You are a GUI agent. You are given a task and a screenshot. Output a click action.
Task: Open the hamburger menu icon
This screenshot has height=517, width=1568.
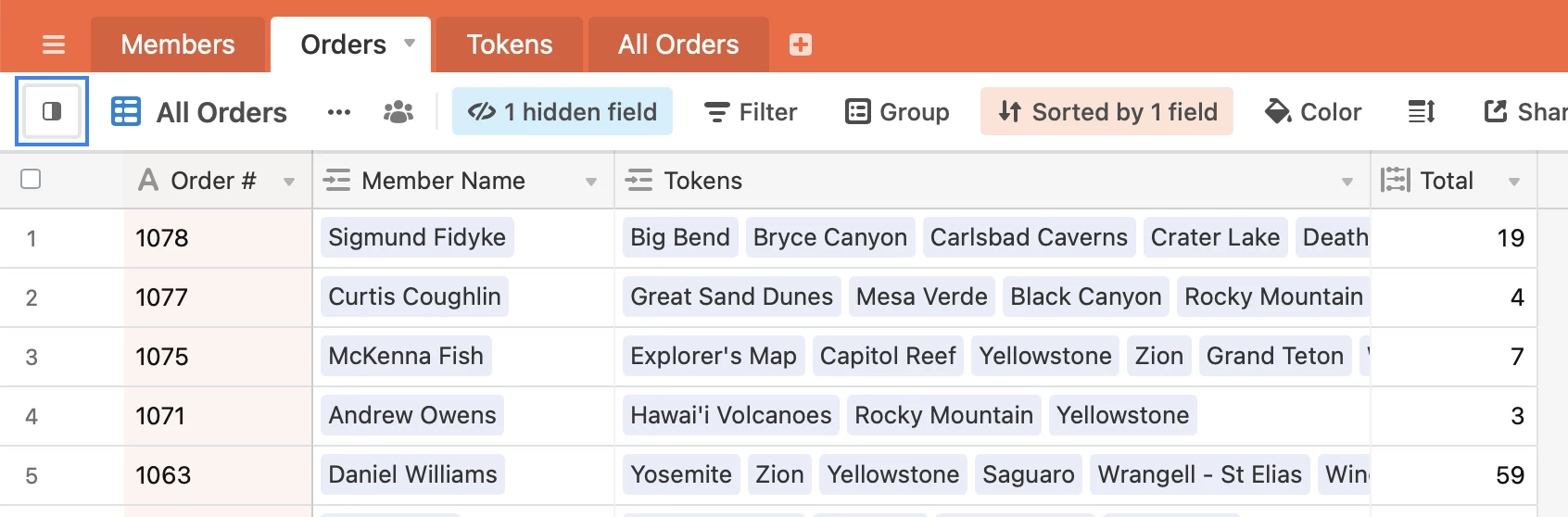(54, 44)
